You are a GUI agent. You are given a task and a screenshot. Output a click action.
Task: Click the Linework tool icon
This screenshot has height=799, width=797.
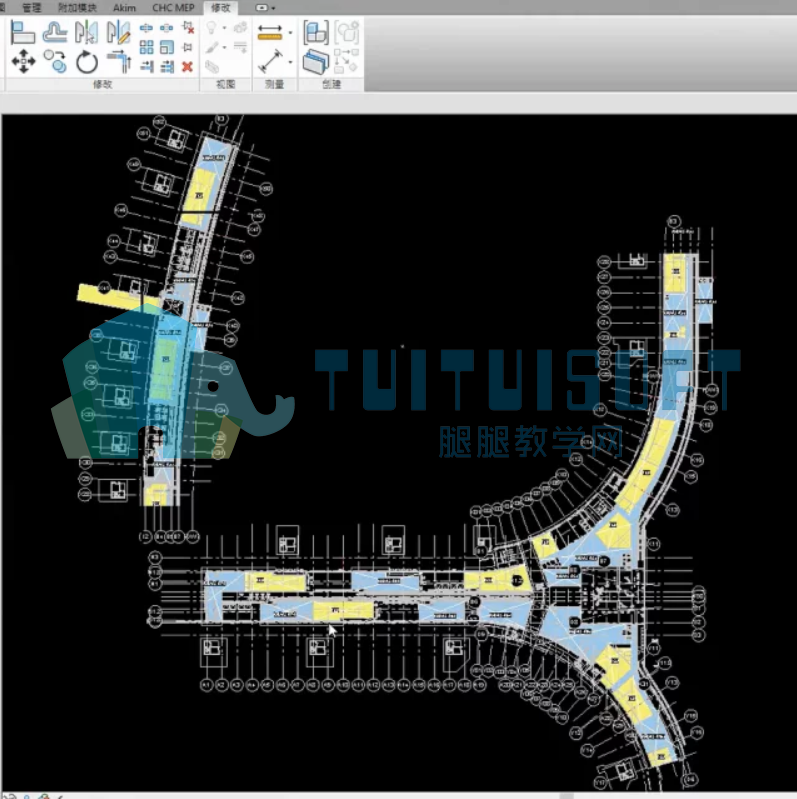tap(240, 47)
